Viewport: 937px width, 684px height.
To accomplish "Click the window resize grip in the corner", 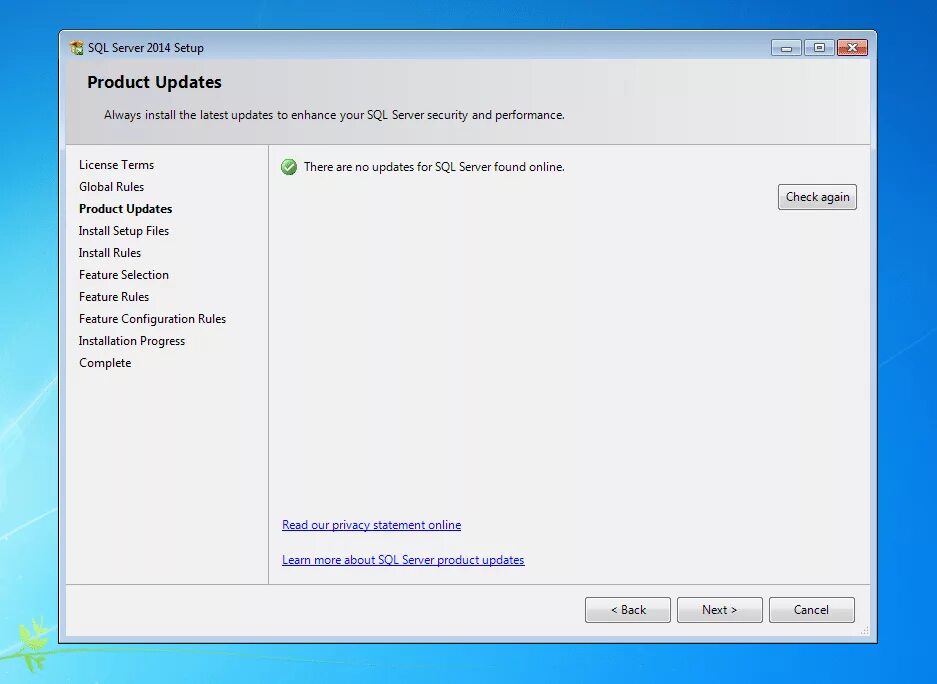I will [x=865, y=631].
